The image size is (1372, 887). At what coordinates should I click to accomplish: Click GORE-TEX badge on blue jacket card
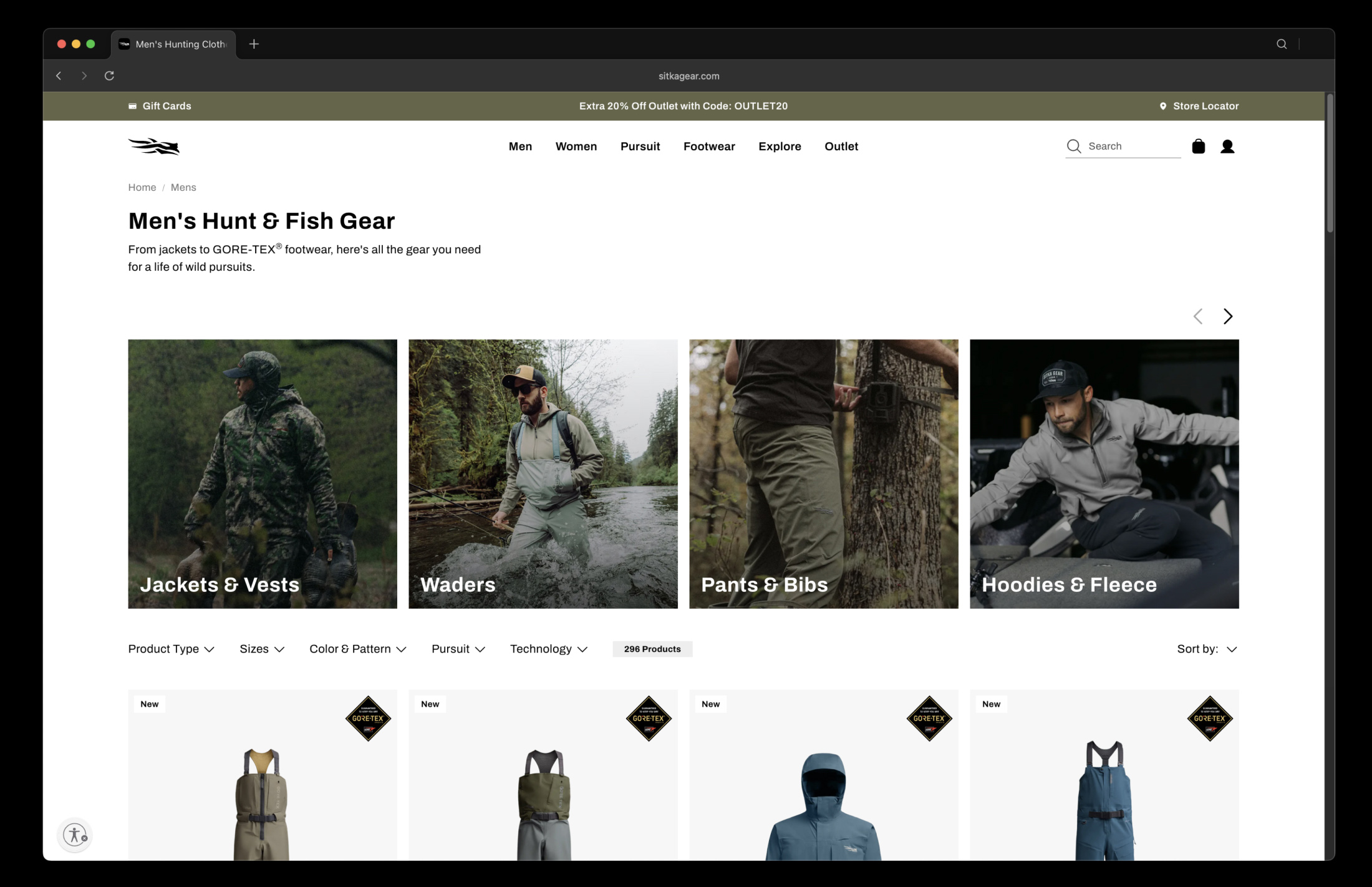click(929, 719)
